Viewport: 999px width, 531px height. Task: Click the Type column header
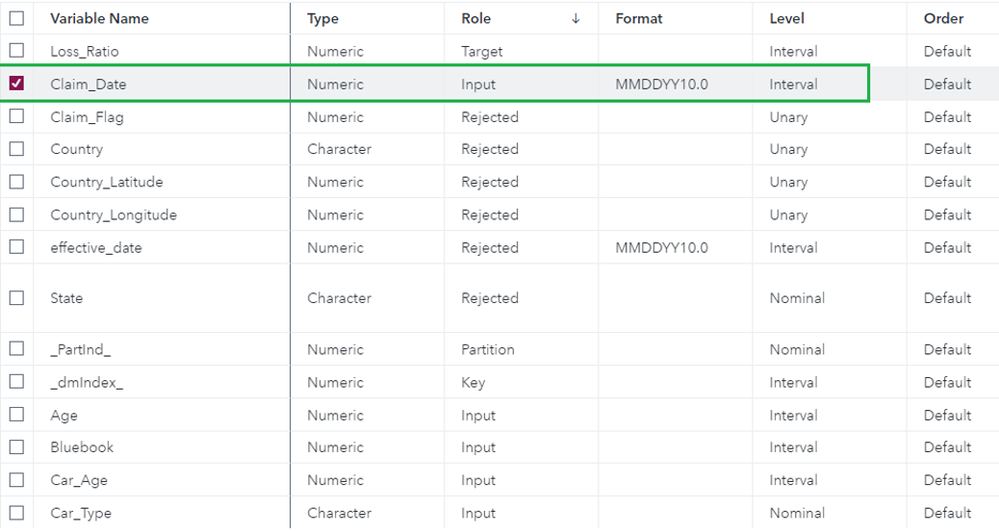[x=323, y=18]
